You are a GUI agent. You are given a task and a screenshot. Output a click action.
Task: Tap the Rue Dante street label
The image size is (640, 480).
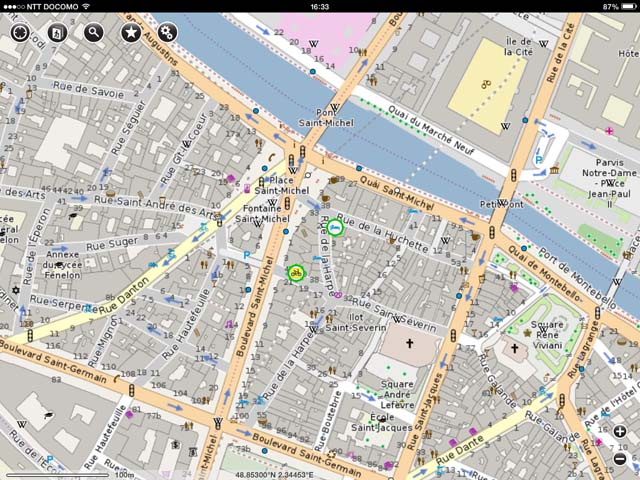[x=460, y=450]
